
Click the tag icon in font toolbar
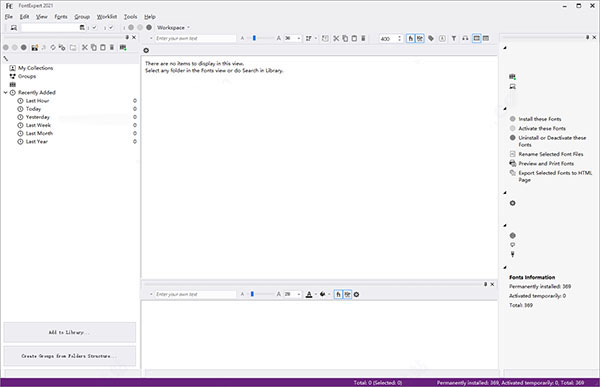click(x=431, y=38)
